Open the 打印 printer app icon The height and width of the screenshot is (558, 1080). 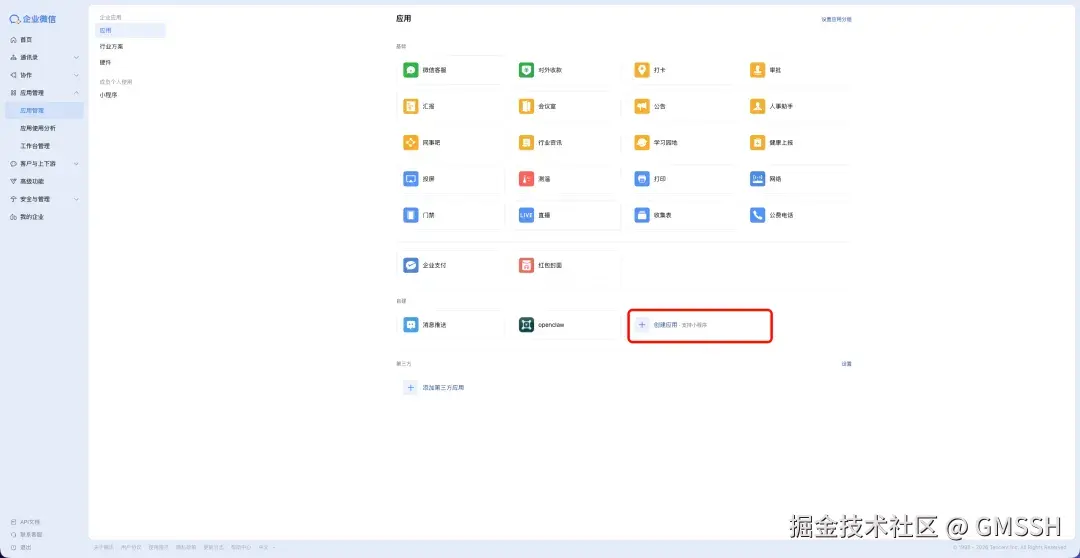(642, 179)
